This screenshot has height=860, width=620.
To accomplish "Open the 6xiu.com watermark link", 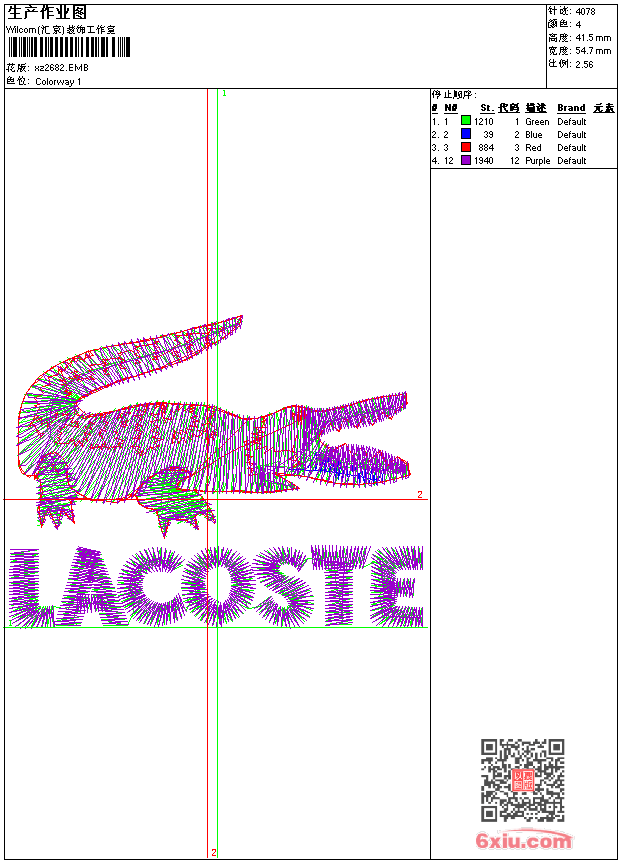I will 523,841.
